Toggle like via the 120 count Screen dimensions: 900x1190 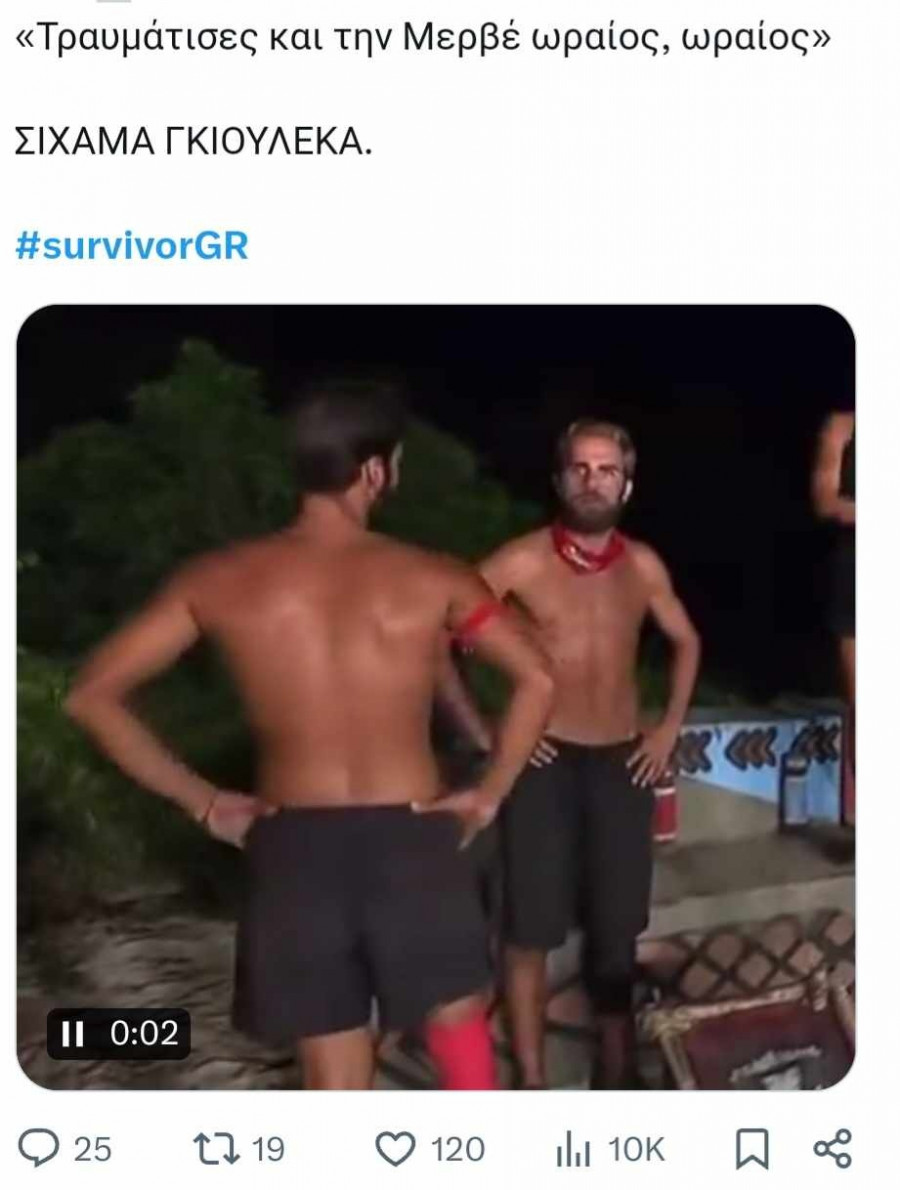(x=458, y=1149)
